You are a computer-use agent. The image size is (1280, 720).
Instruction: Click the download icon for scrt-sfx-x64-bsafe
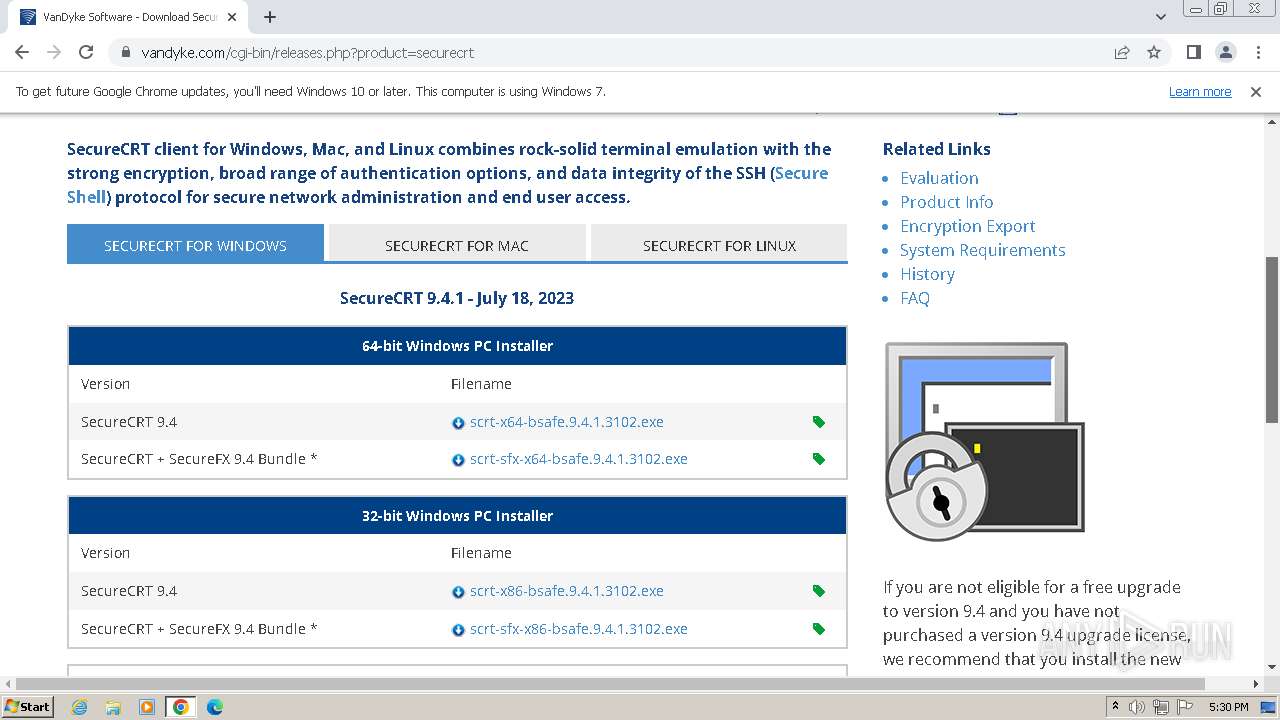coord(458,460)
